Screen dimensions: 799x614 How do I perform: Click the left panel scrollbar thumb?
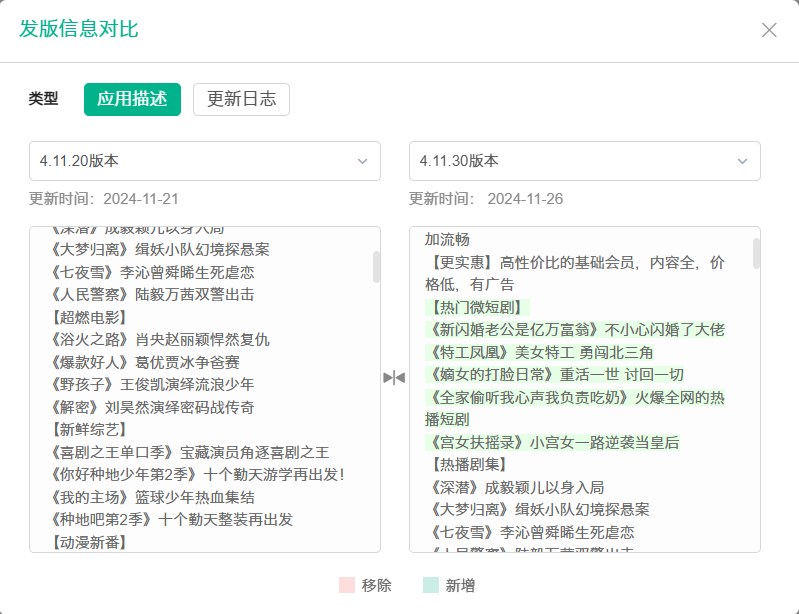(x=376, y=267)
